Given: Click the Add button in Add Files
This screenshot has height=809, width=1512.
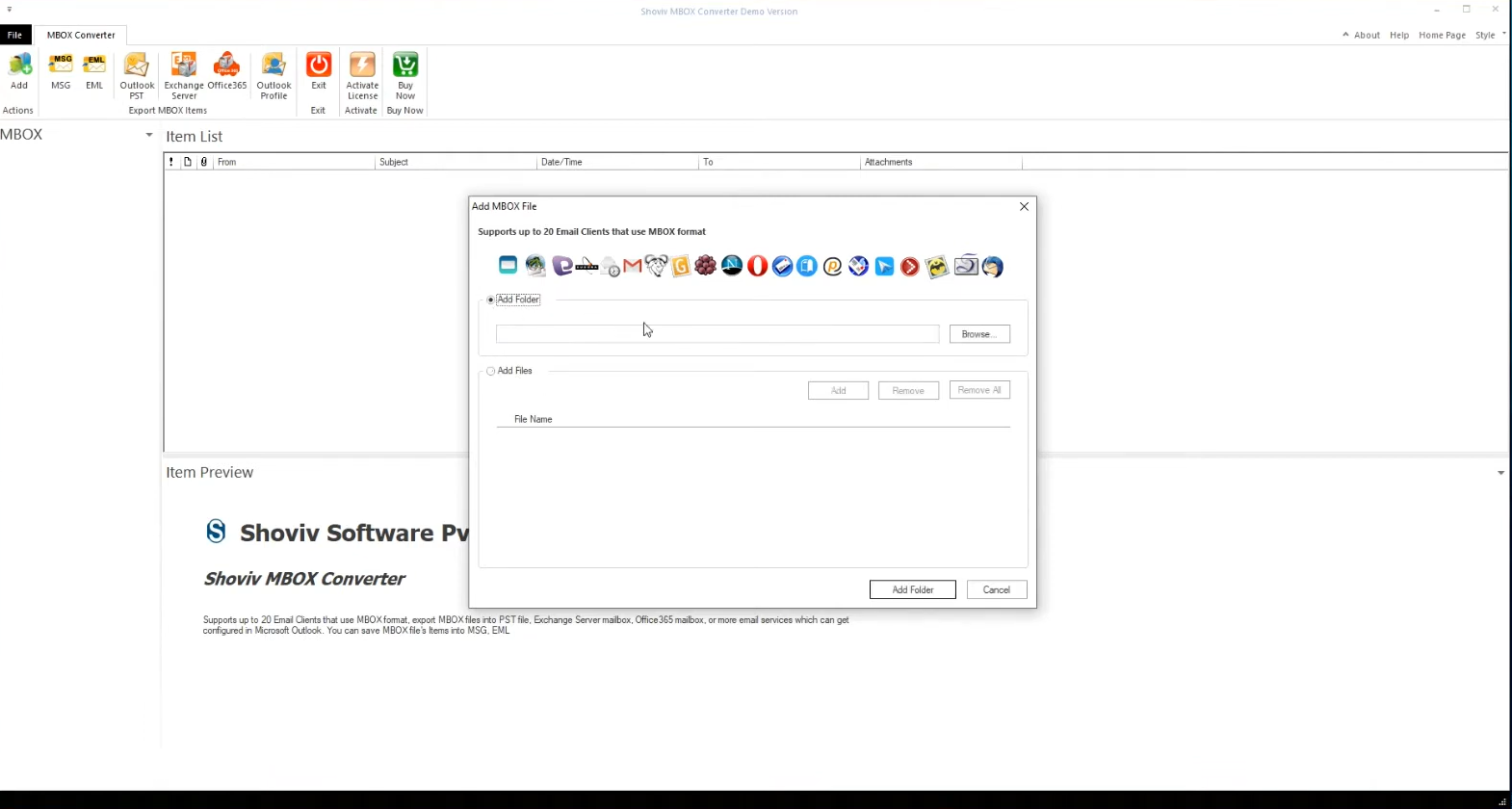Looking at the screenshot, I should (838, 390).
